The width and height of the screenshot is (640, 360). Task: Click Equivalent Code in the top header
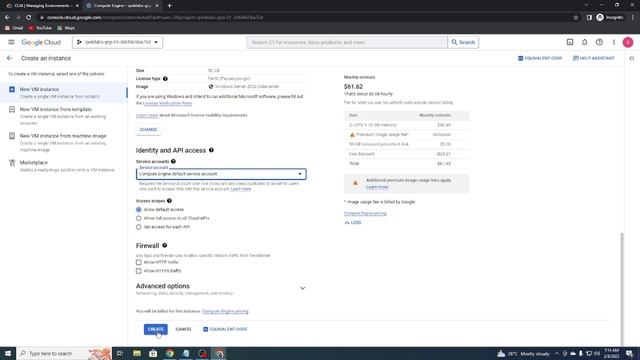point(540,58)
